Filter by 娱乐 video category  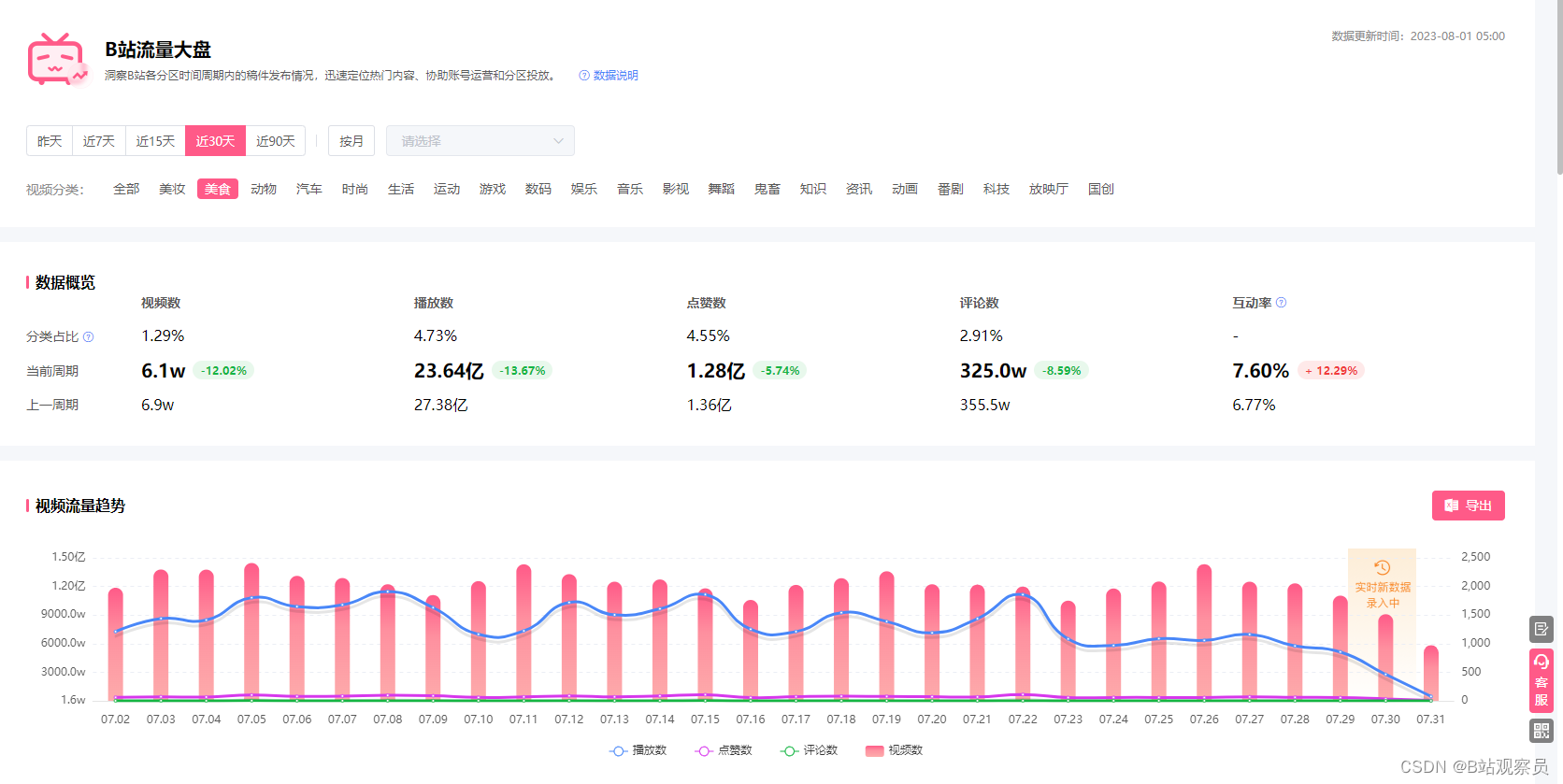(584, 189)
